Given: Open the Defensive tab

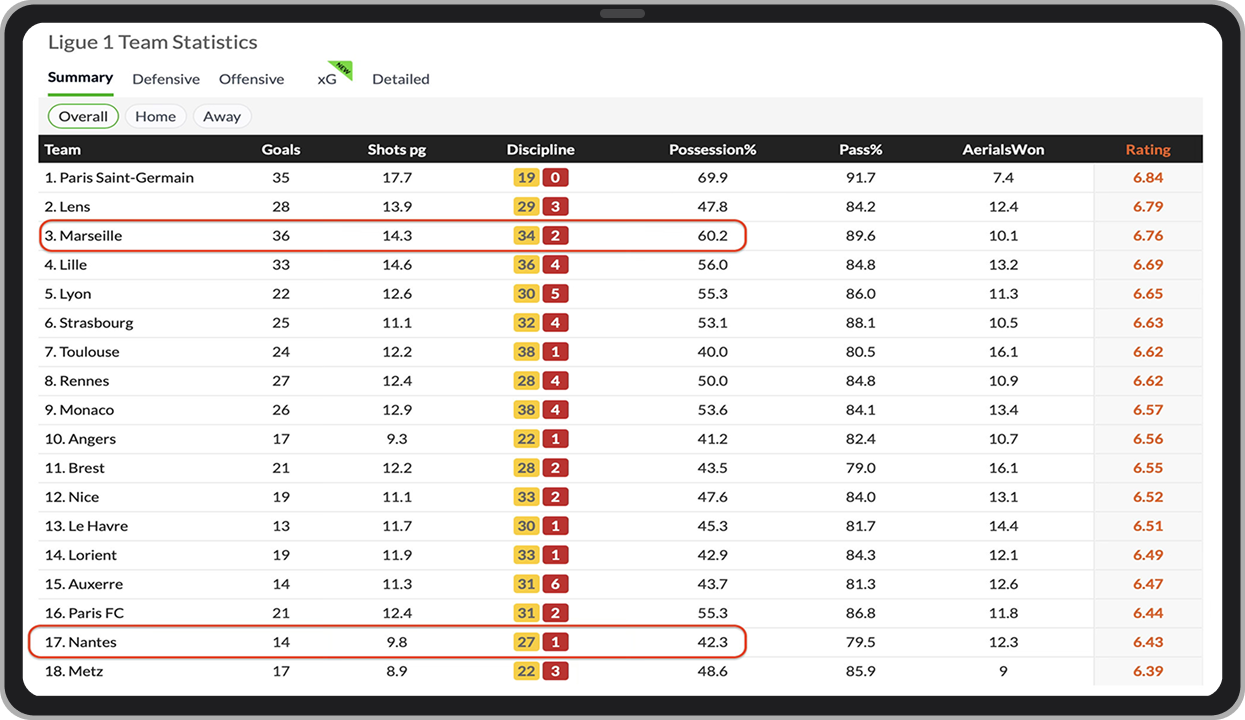Looking at the screenshot, I should (x=166, y=79).
